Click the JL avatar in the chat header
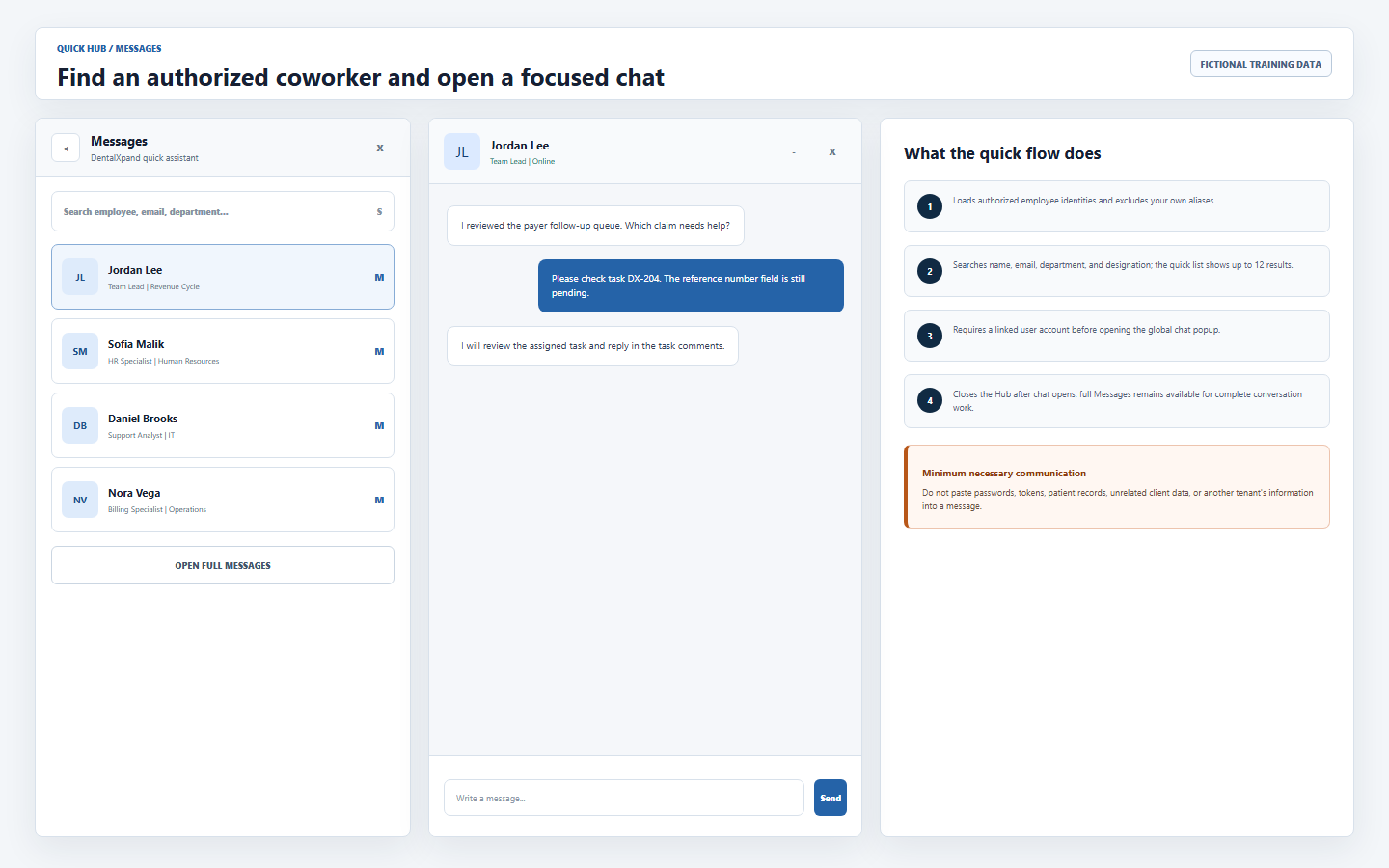Screen dimensions: 1389x868 [x=462, y=151]
